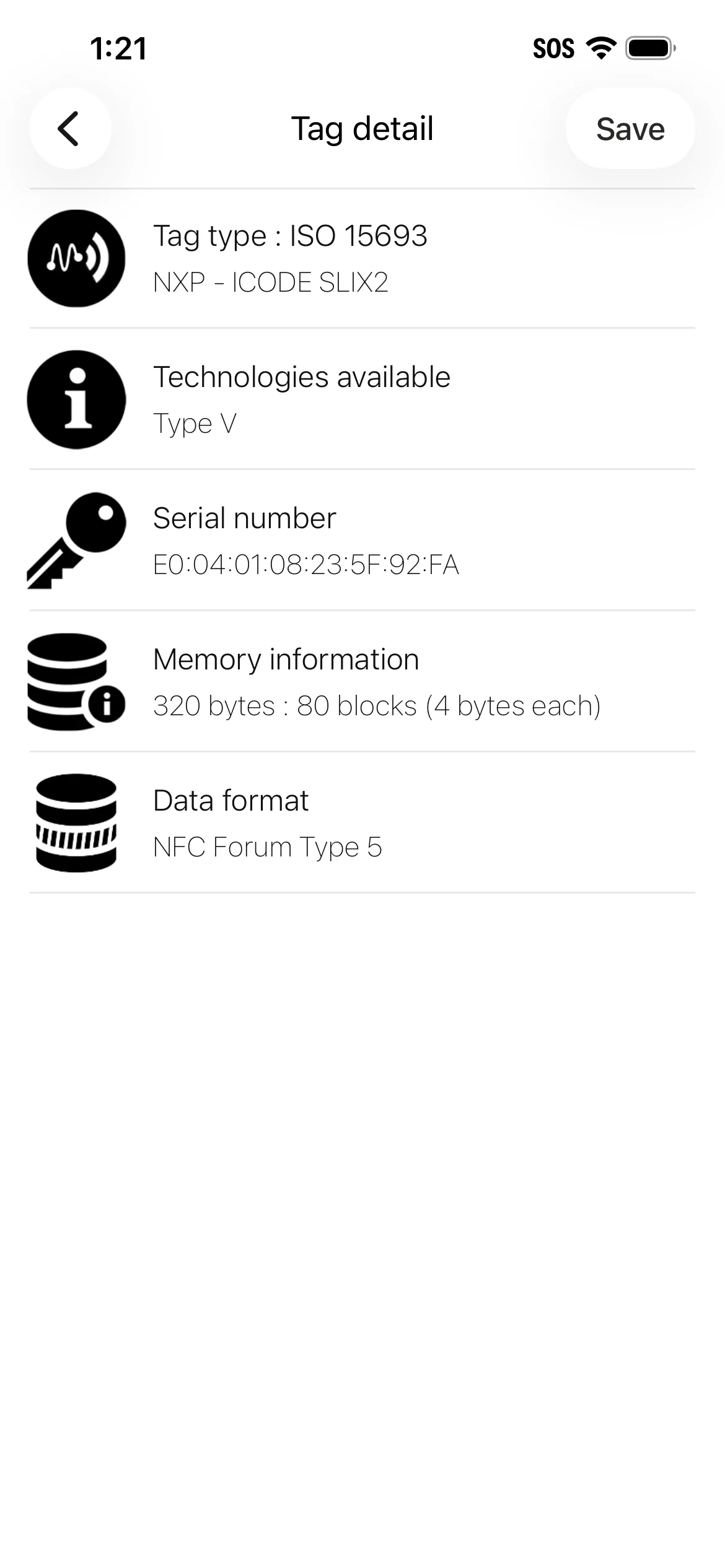Tap the back chevron button
Image resolution: width=725 pixels, height=1568 pixels.
pyautogui.click(x=70, y=129)
